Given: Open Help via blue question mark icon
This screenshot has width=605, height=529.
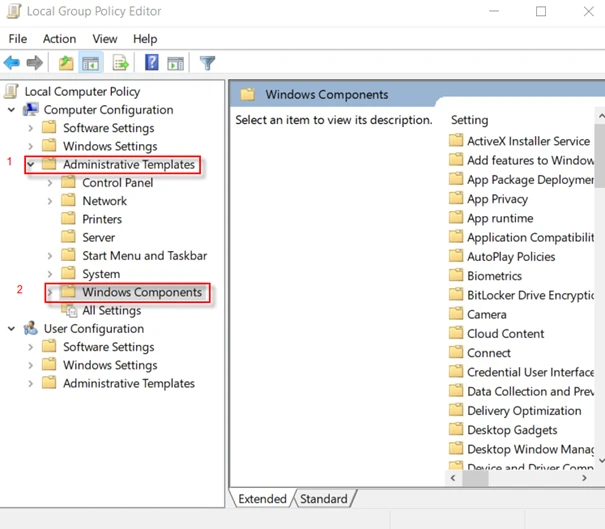Looking at the screenshot, I should coord(152,63).
